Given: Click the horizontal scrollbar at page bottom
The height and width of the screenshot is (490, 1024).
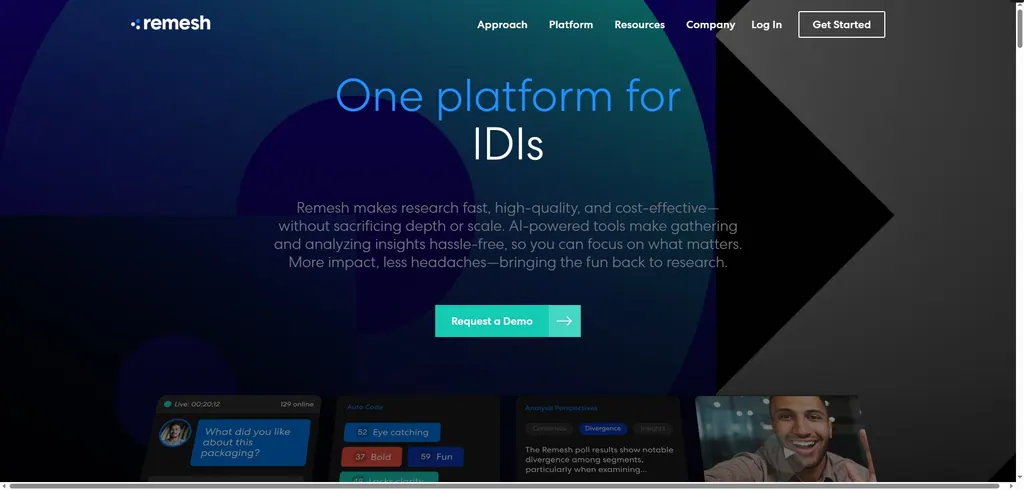Looking at the screenshot, I should pyautogui.click(x=500, y=486).
